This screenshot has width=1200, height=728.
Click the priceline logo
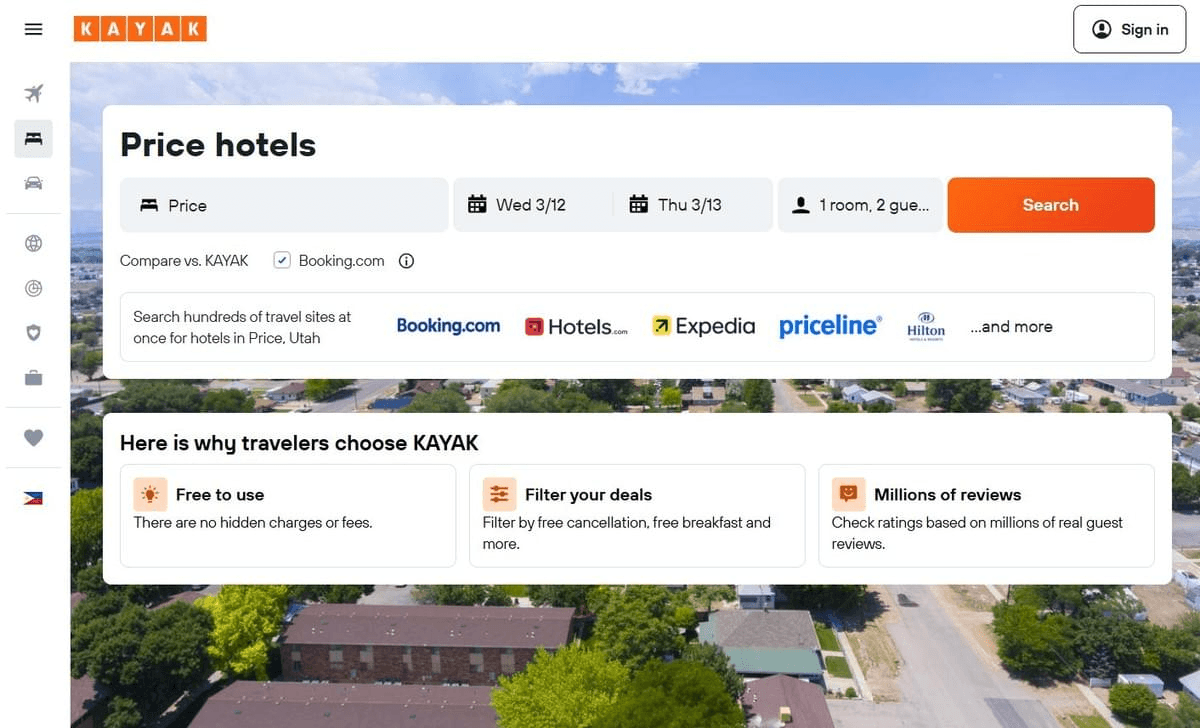[830, 326]
